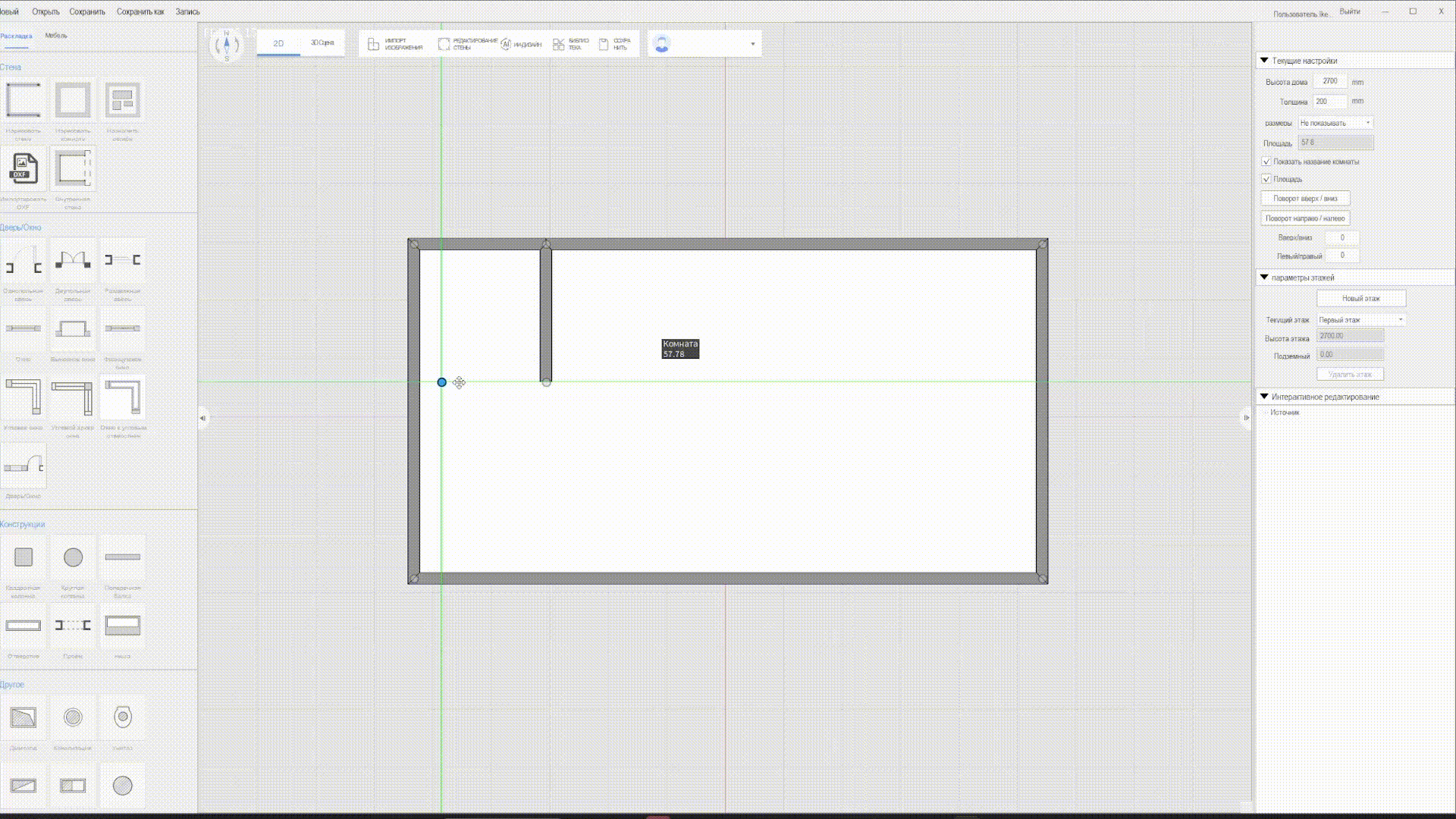Viewport: 1456px width, 819px height.
Task: Uncheck the 'Площадь' checkbox
Action: click(1266, 179)
